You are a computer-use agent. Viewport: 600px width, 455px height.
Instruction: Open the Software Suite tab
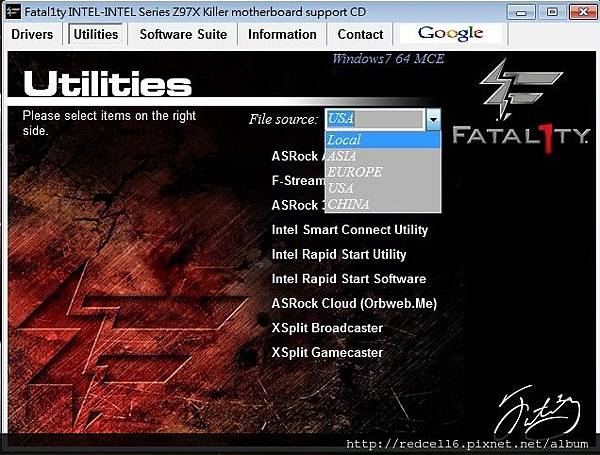183,34
